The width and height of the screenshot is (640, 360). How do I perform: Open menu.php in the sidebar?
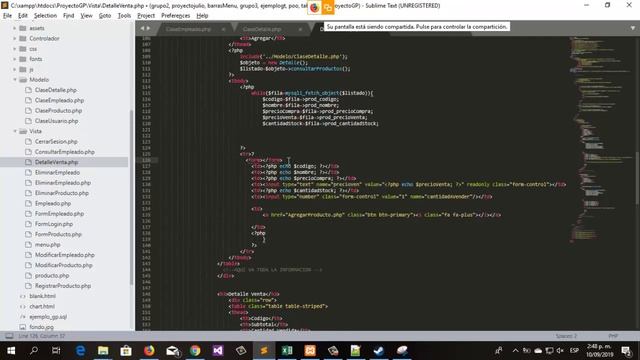click(x=47, y=244)
